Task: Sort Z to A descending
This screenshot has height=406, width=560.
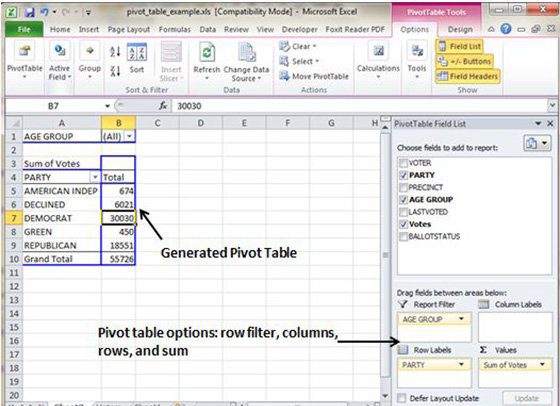Action: [x=115, y=71]
